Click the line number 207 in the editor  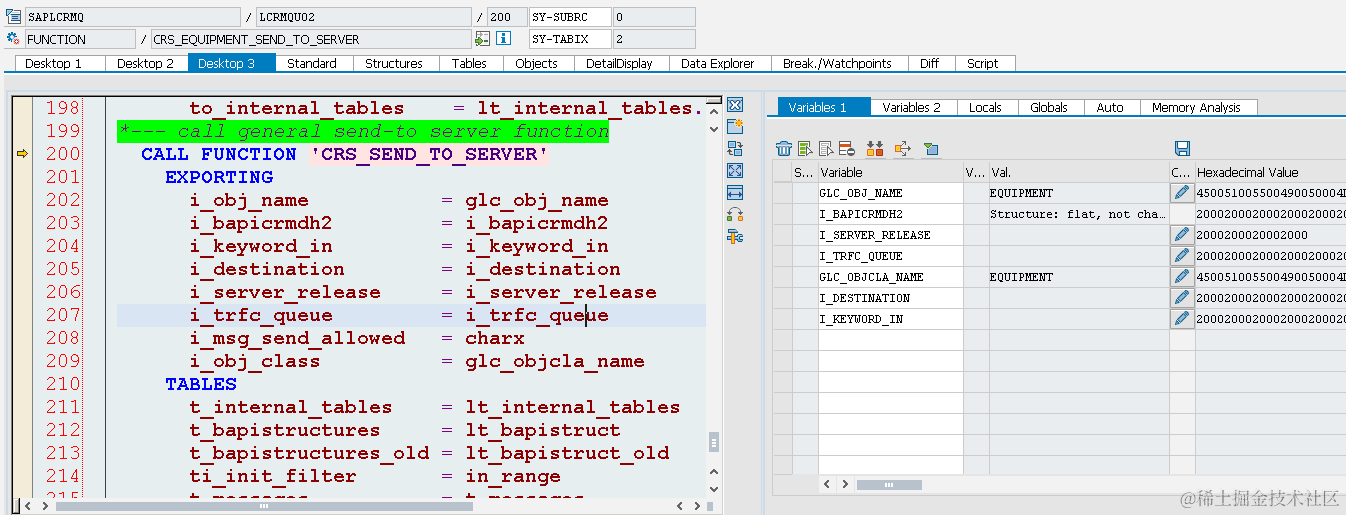(x=62, y=315)
